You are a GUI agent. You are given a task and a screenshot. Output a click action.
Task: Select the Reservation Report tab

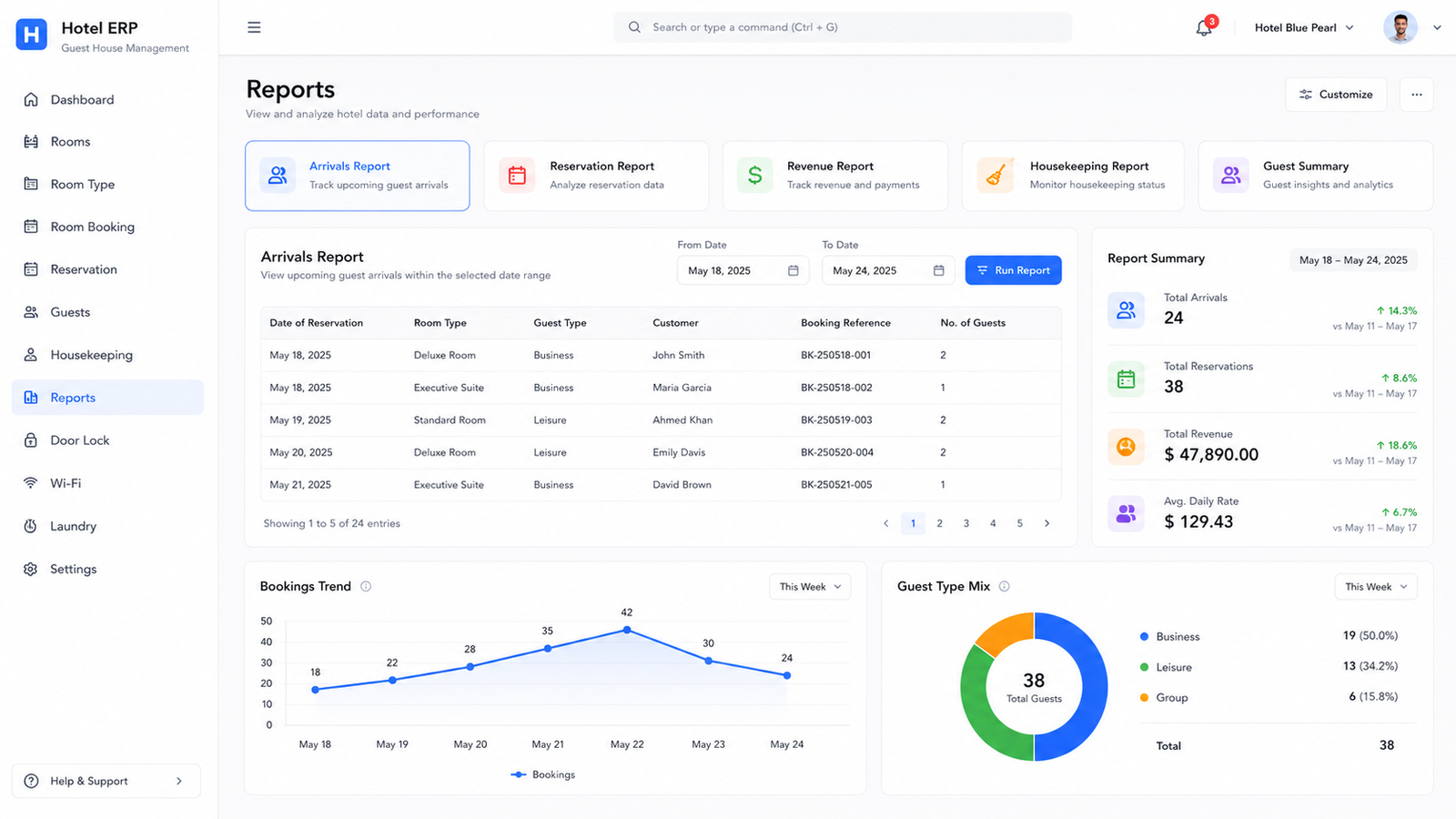596,176
